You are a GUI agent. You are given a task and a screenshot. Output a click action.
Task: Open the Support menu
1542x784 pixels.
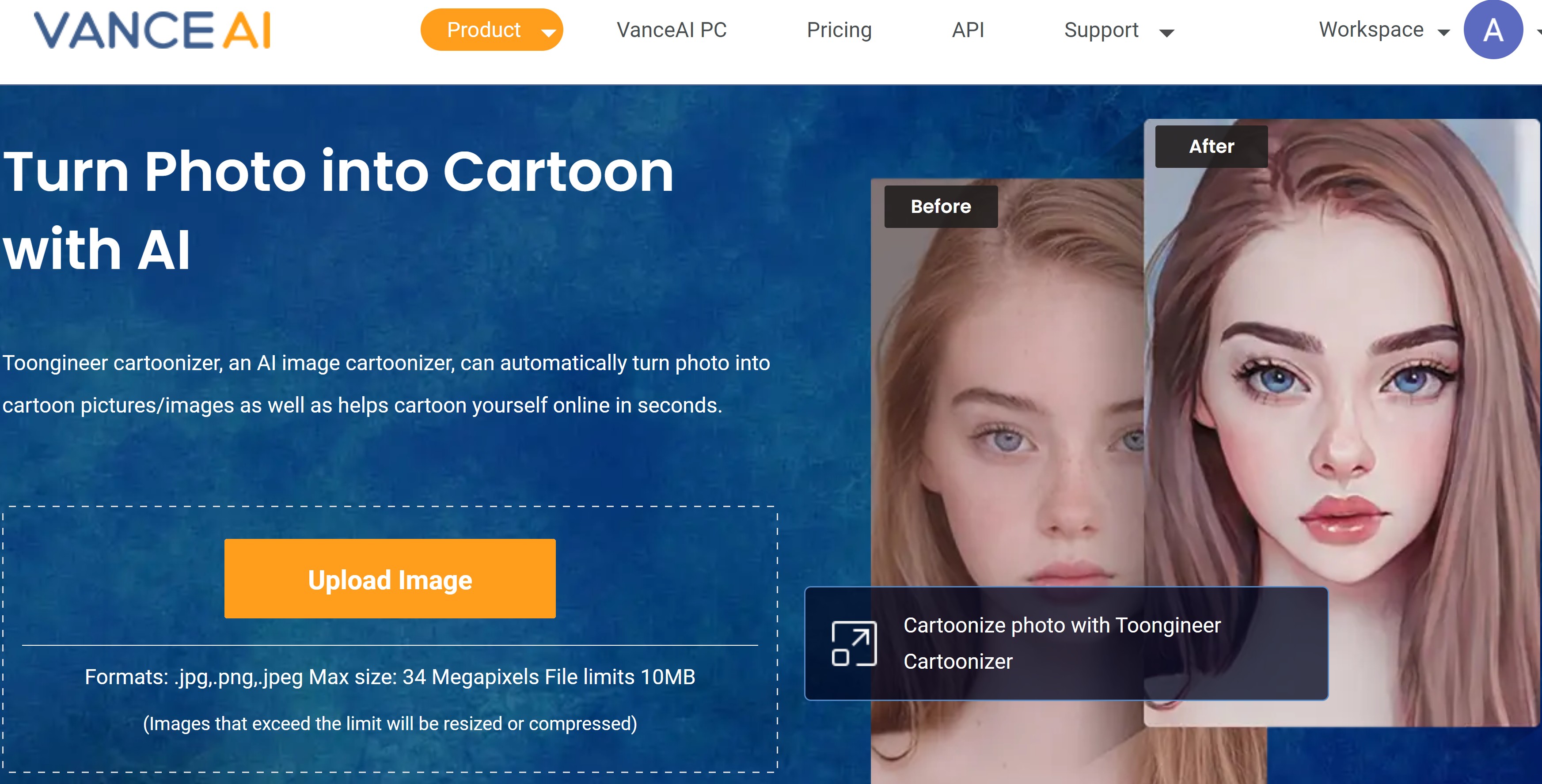click(x=1101, y=30)
